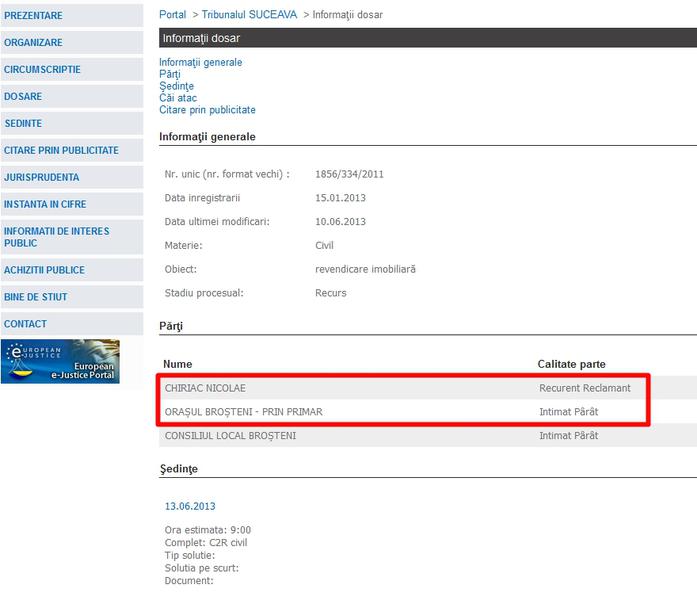Open ACHIZITII PUBLICE menu item
Screen dimensions: 697x600
[45, 270]
